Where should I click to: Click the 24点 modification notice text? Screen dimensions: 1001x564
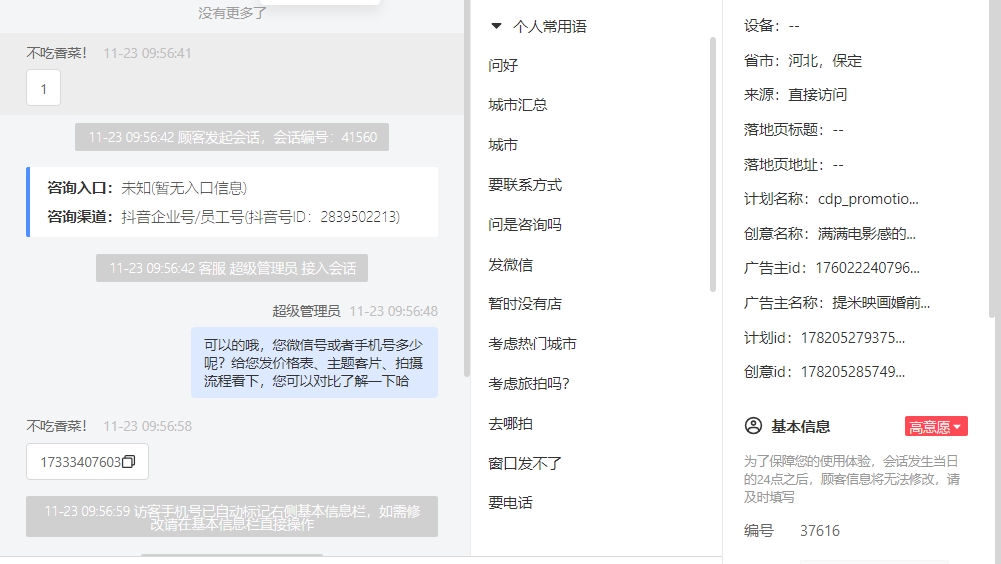(852, 479)
